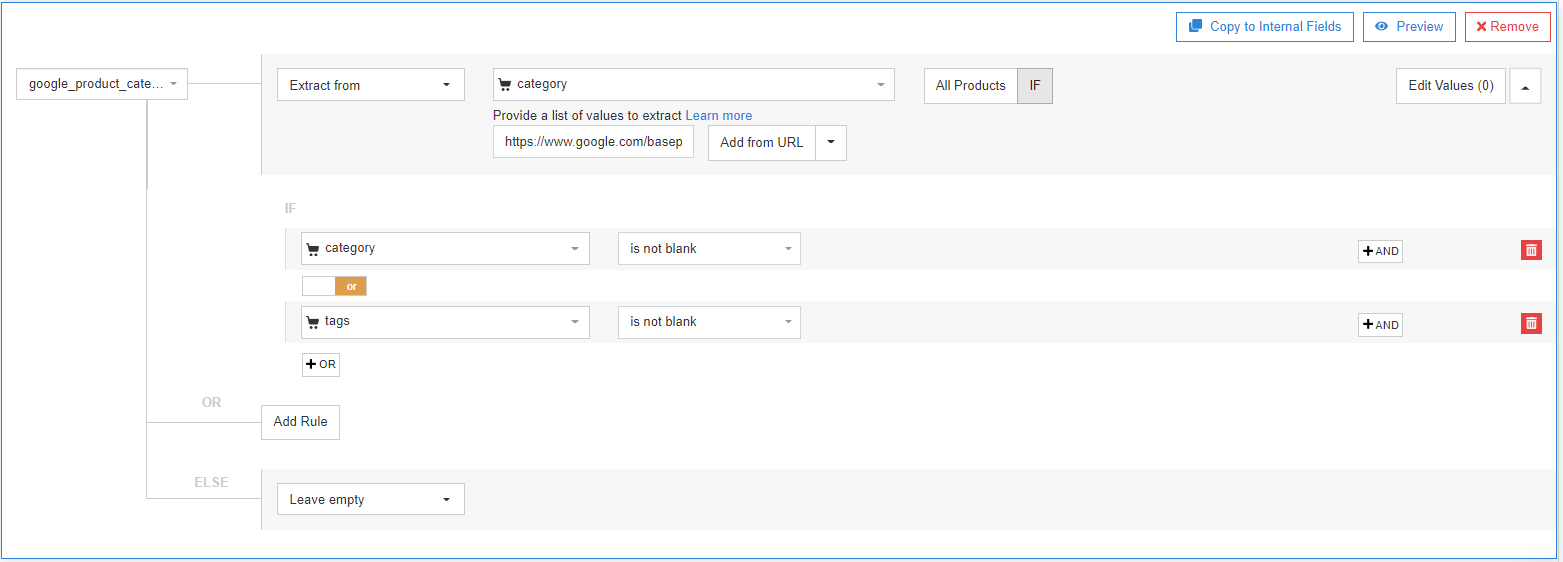1563x562 pixels.
Task: Click the Add Rule button
Action: click(x=300, y=422)
